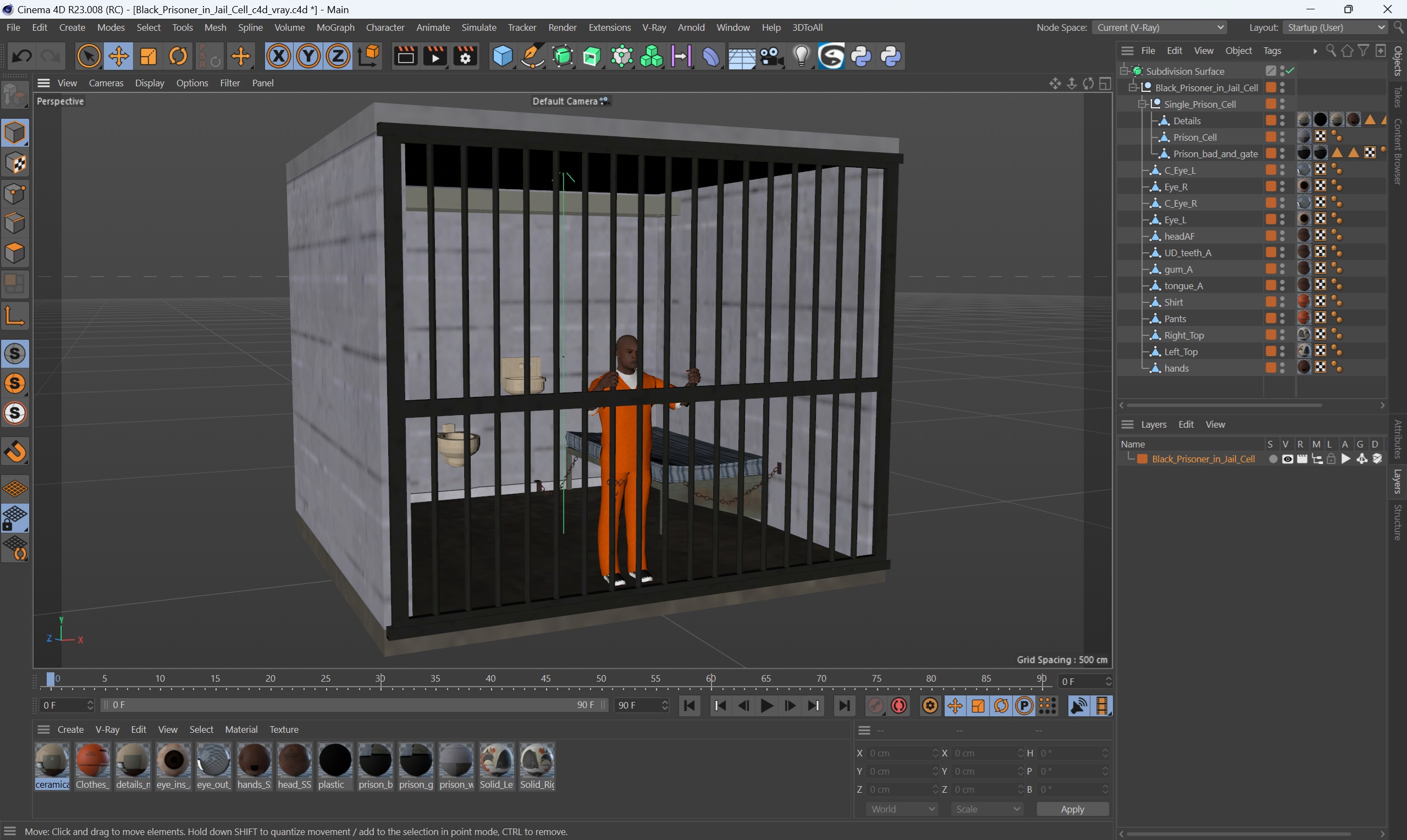
Task: Collapse the Subdivision Surface tree node
Action: coord(1124,71)
